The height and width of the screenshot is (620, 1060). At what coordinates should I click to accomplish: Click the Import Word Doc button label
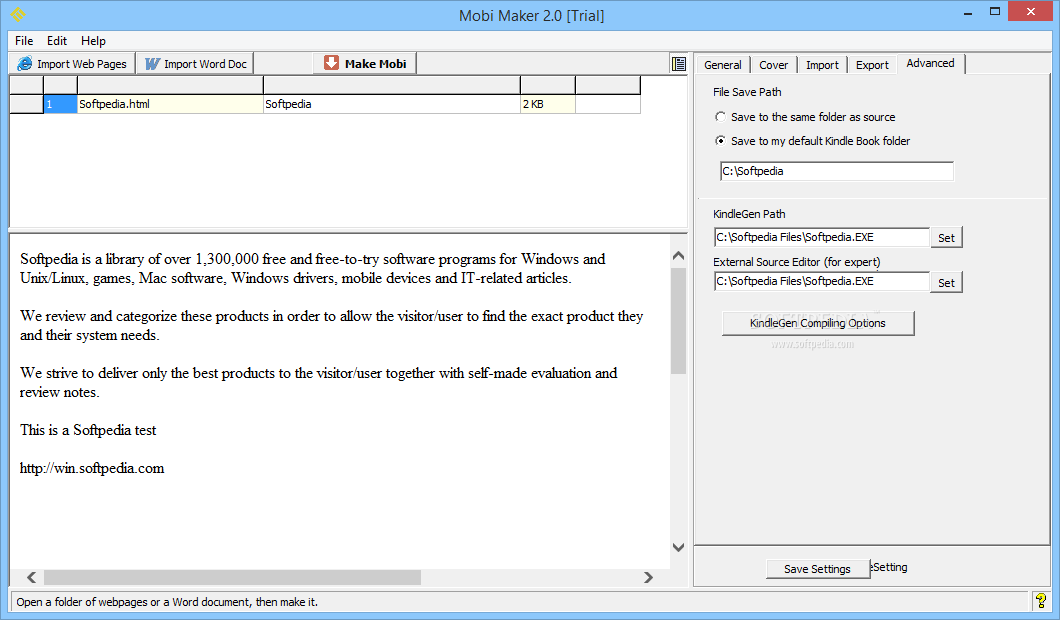coord(206,64)
